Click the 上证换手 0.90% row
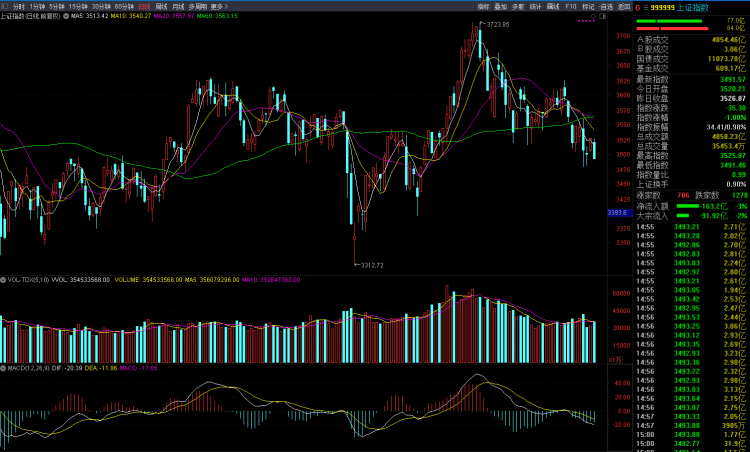 pyautogui.click(x=691, y=185)
